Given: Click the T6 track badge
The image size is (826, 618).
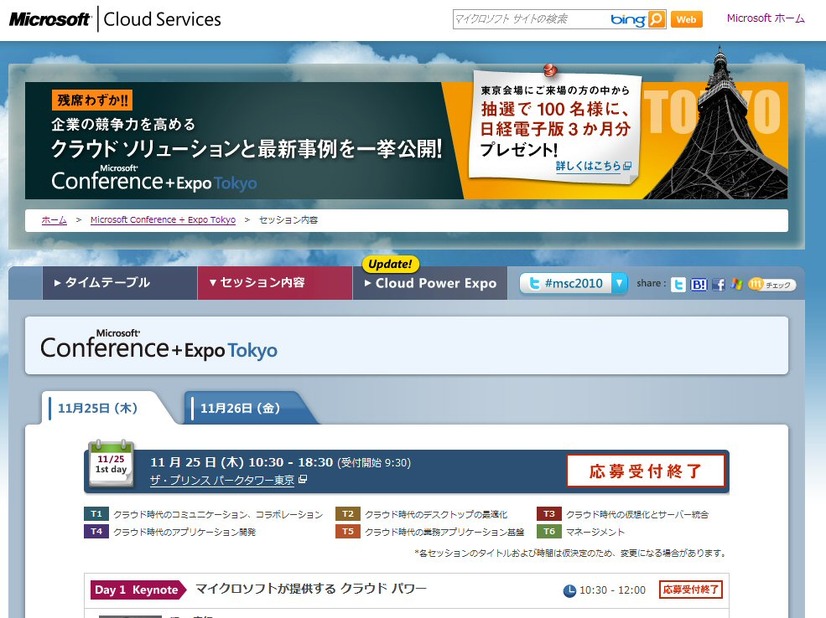Looking at the screenshot, I should click(549, 532).
